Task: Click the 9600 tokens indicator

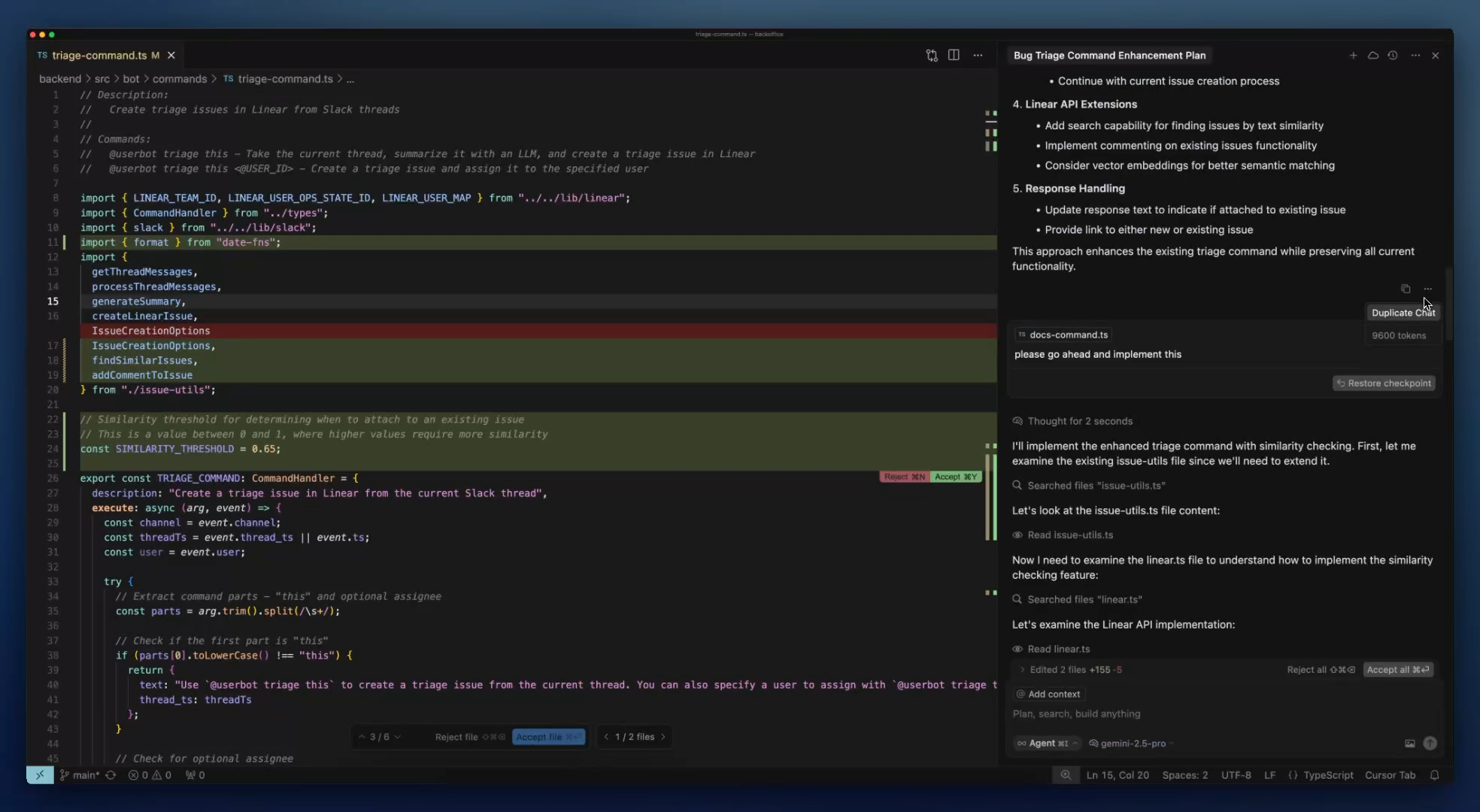Action: pos(1399,335)
